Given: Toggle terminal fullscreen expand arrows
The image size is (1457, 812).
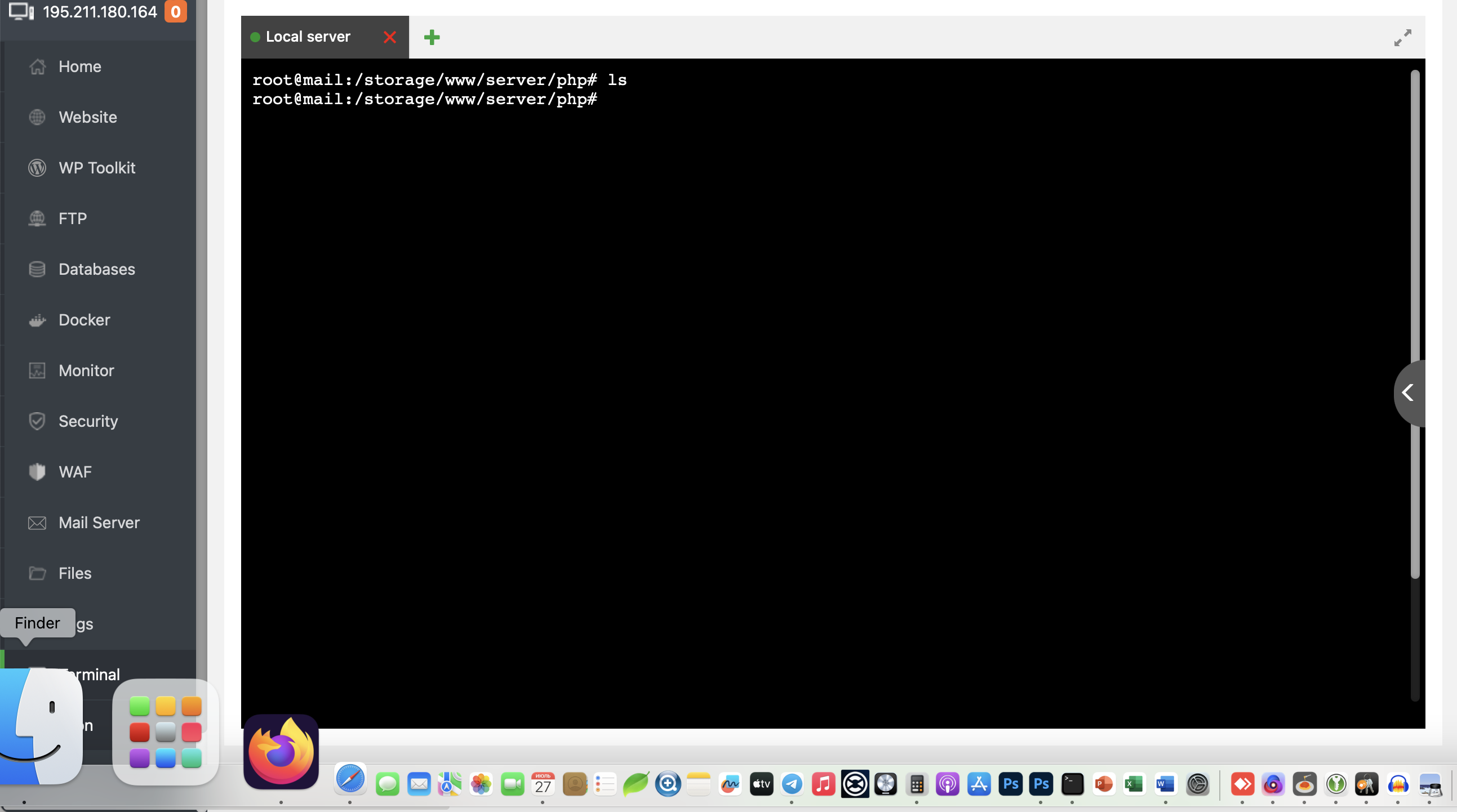Looking at the screenshot, I should [1402, 37].
